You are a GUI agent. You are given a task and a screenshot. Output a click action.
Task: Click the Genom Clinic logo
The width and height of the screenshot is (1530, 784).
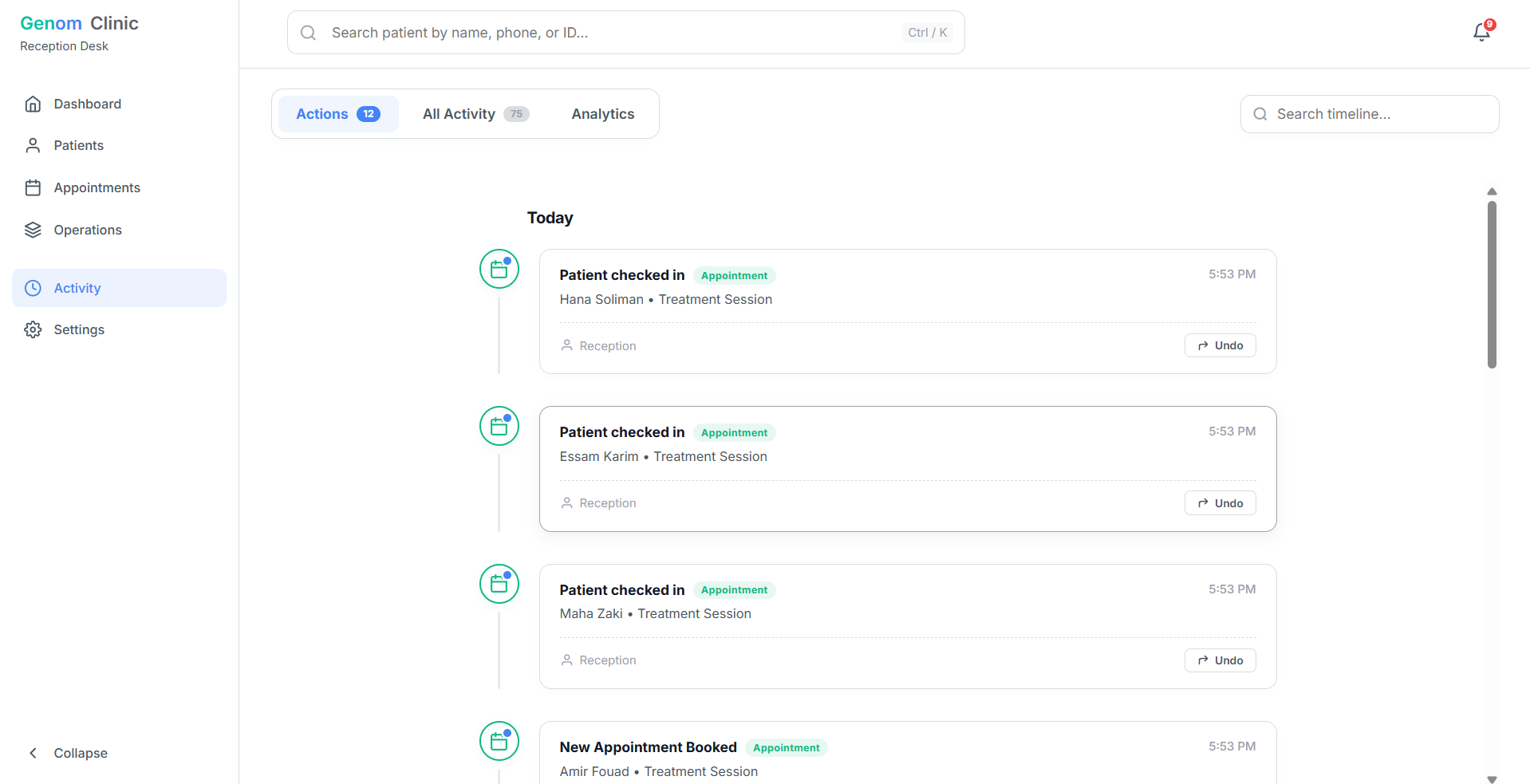[x=80, y=23]
